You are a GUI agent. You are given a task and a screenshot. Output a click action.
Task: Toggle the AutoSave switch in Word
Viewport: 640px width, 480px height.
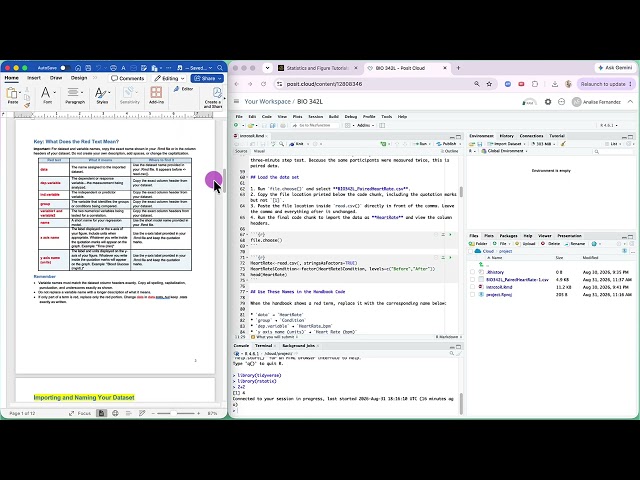click(x=64, y=68)
